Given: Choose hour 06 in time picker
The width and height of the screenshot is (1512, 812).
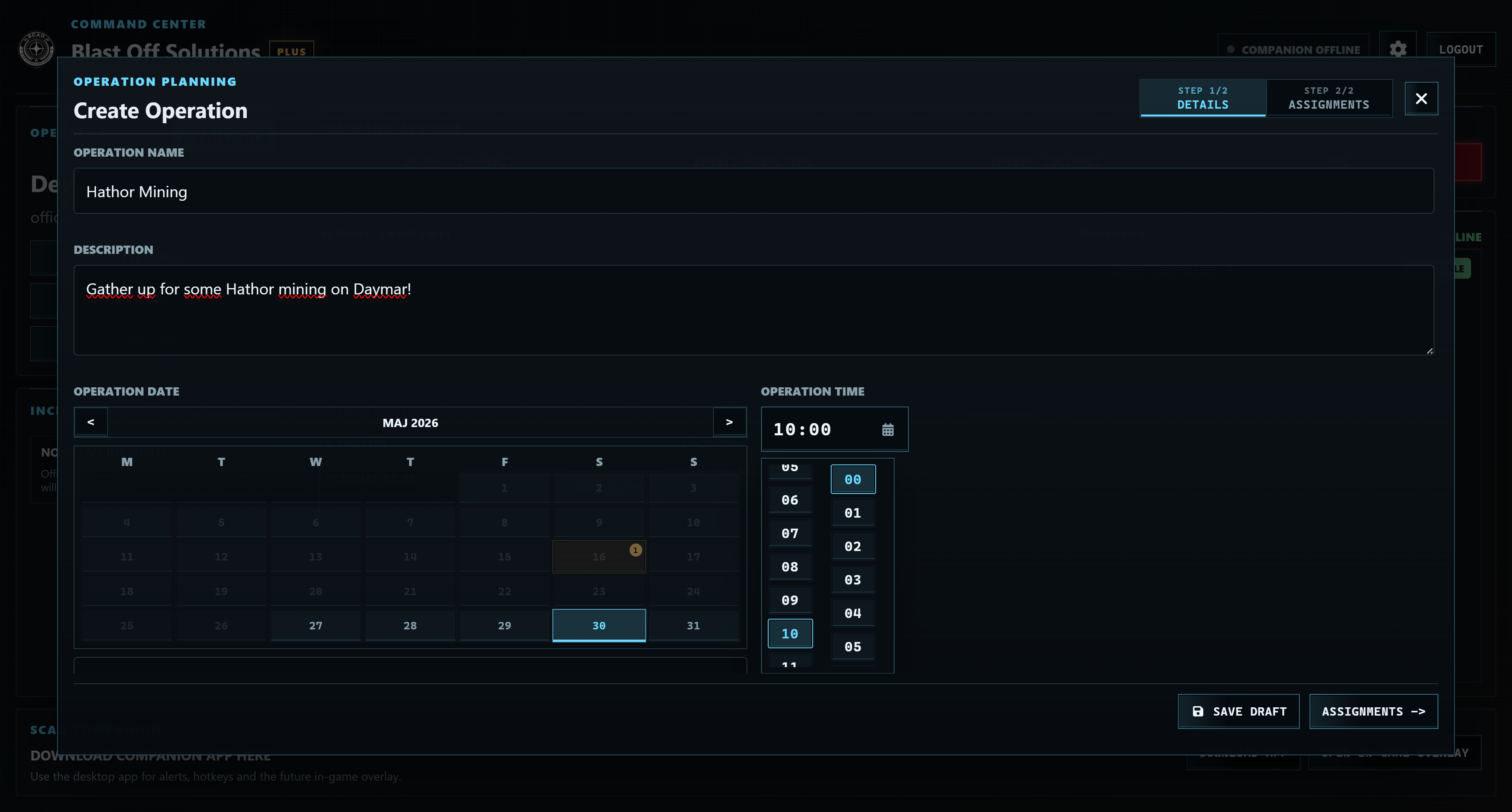Looking at the screenshot, I should (x=790, y=500).
